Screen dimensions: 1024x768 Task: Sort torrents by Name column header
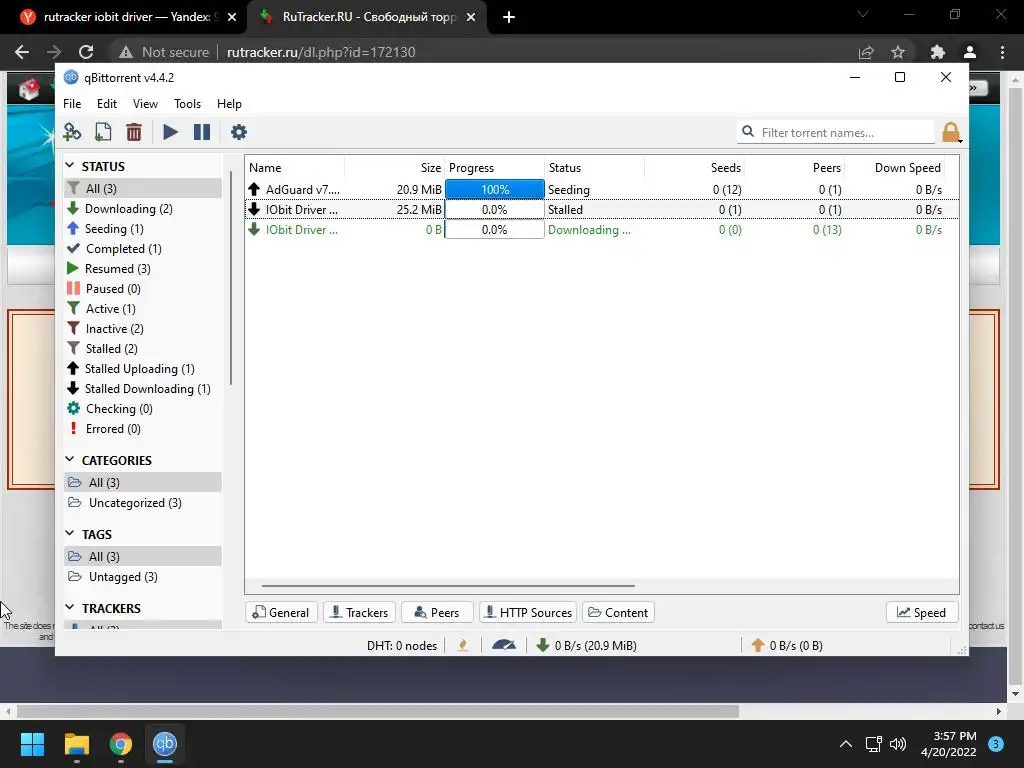click(x=295, y=168)
